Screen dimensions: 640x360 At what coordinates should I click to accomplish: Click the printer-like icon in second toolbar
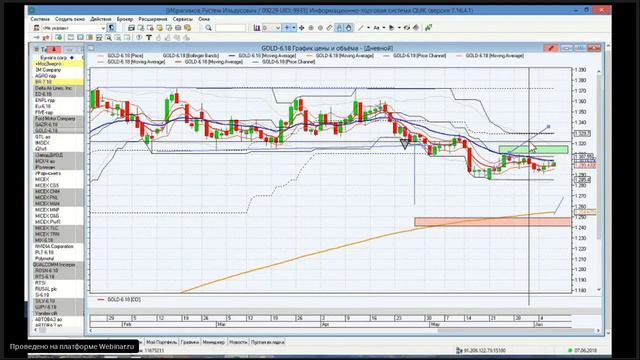click(x=99, y=38)
